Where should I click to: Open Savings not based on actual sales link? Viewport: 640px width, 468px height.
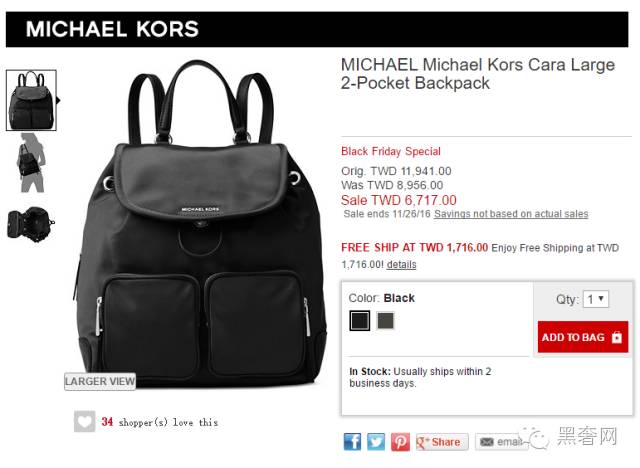click(511, 214)
